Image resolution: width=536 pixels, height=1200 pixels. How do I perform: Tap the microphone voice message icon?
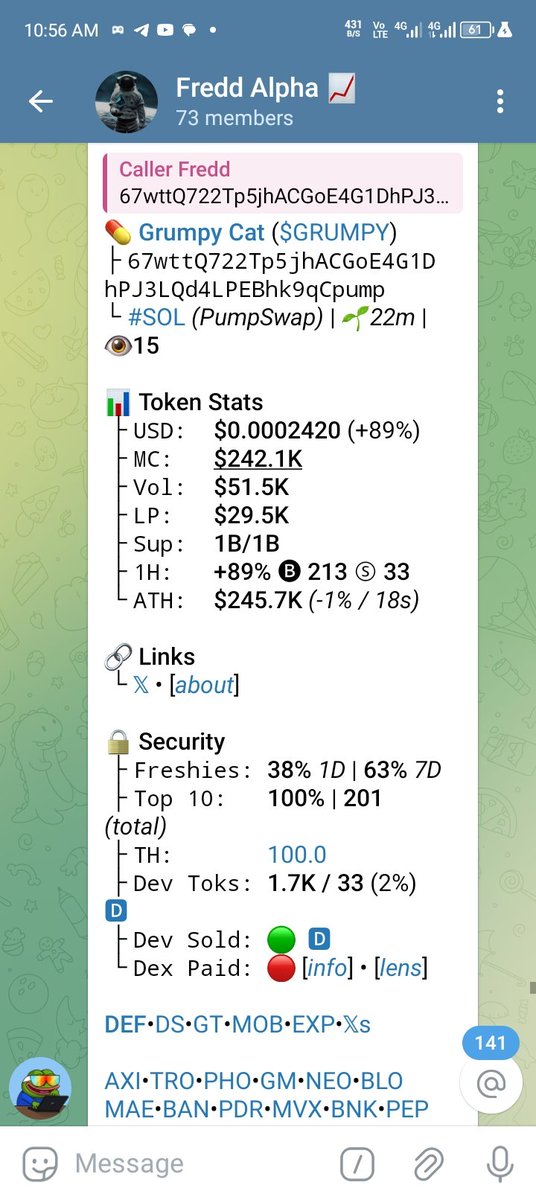pyautogui.click(x=500, y=1163)
